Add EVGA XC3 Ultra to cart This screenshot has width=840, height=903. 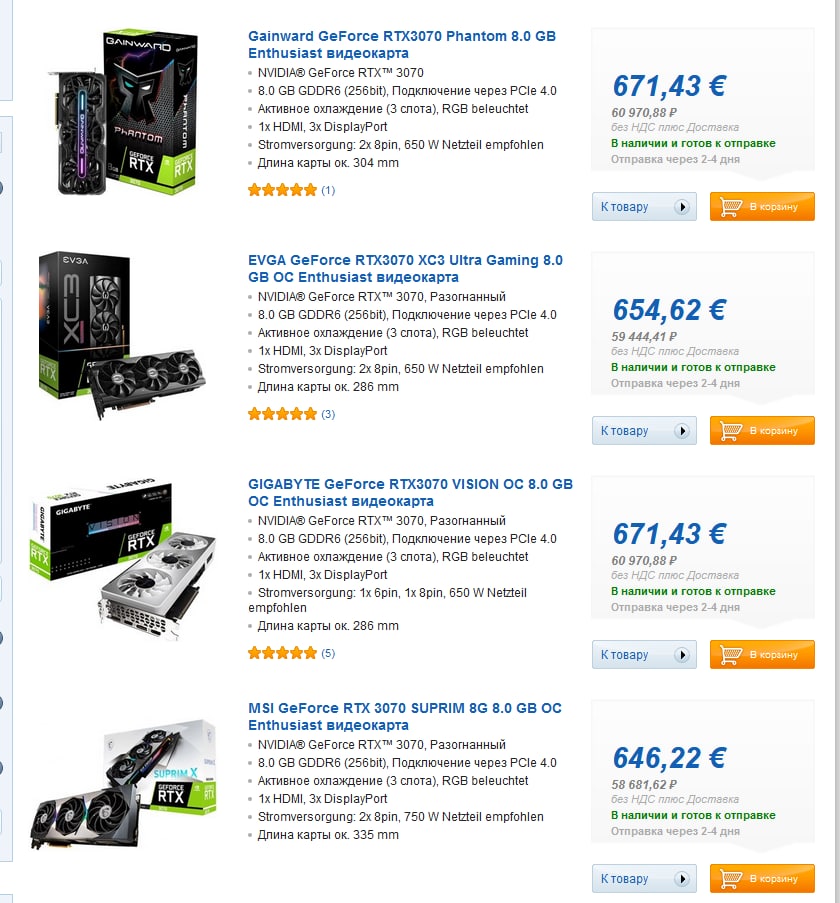pos(762,430)
